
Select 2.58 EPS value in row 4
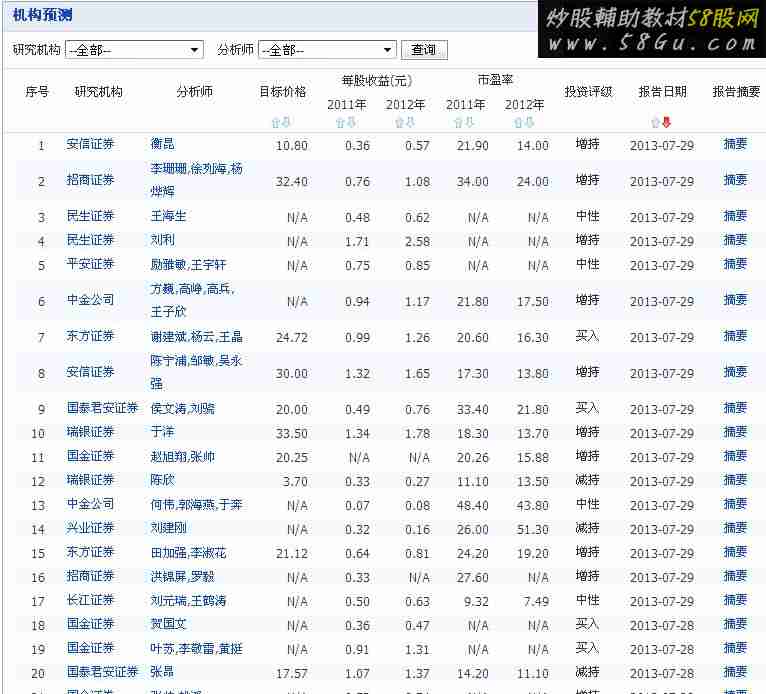point(418,241)
